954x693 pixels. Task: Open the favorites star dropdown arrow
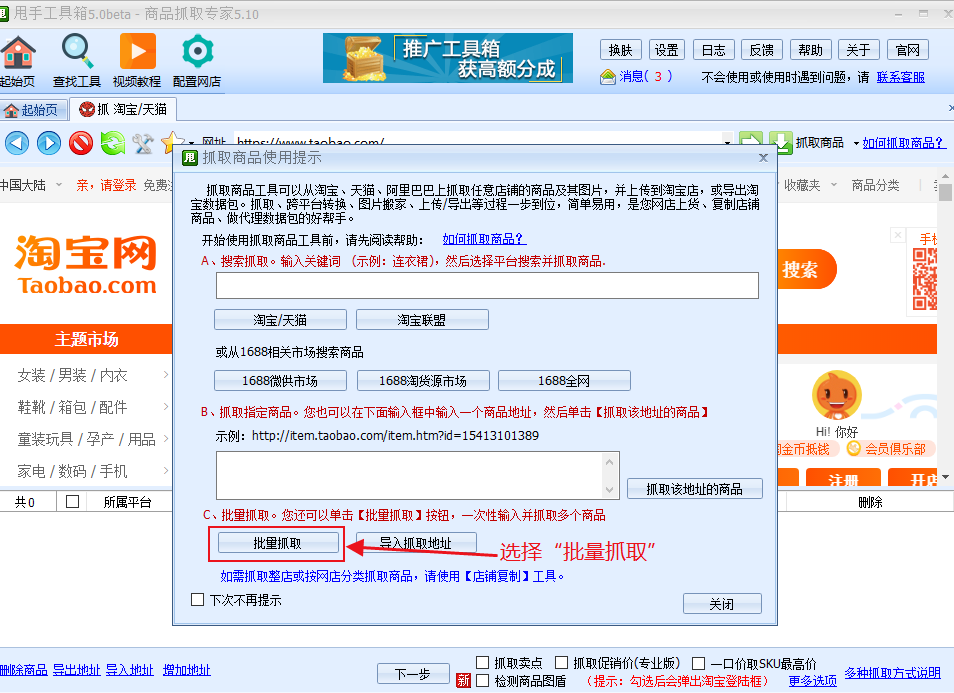click(x=190, y=144)
